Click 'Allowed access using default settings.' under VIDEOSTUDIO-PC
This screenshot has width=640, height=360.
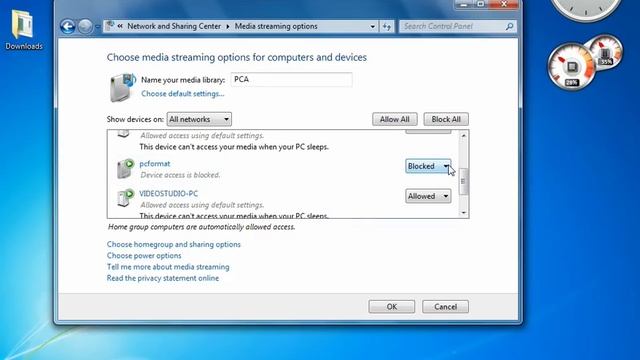point(202,205)
